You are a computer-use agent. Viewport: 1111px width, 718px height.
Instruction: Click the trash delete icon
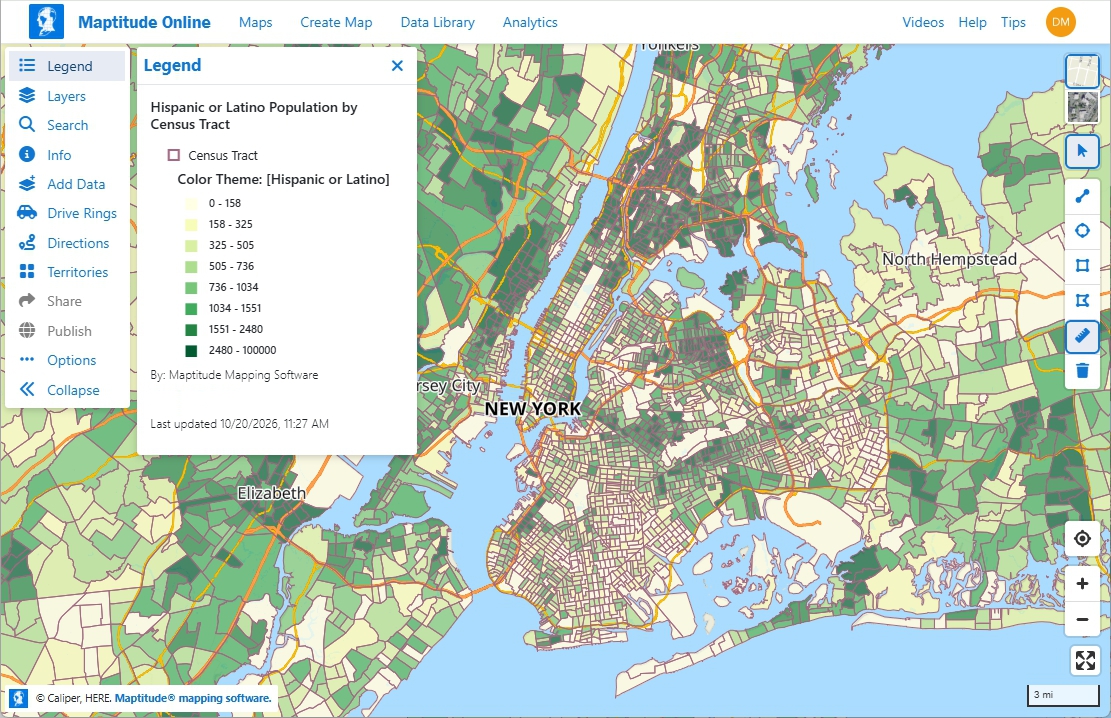(1082, 371)
